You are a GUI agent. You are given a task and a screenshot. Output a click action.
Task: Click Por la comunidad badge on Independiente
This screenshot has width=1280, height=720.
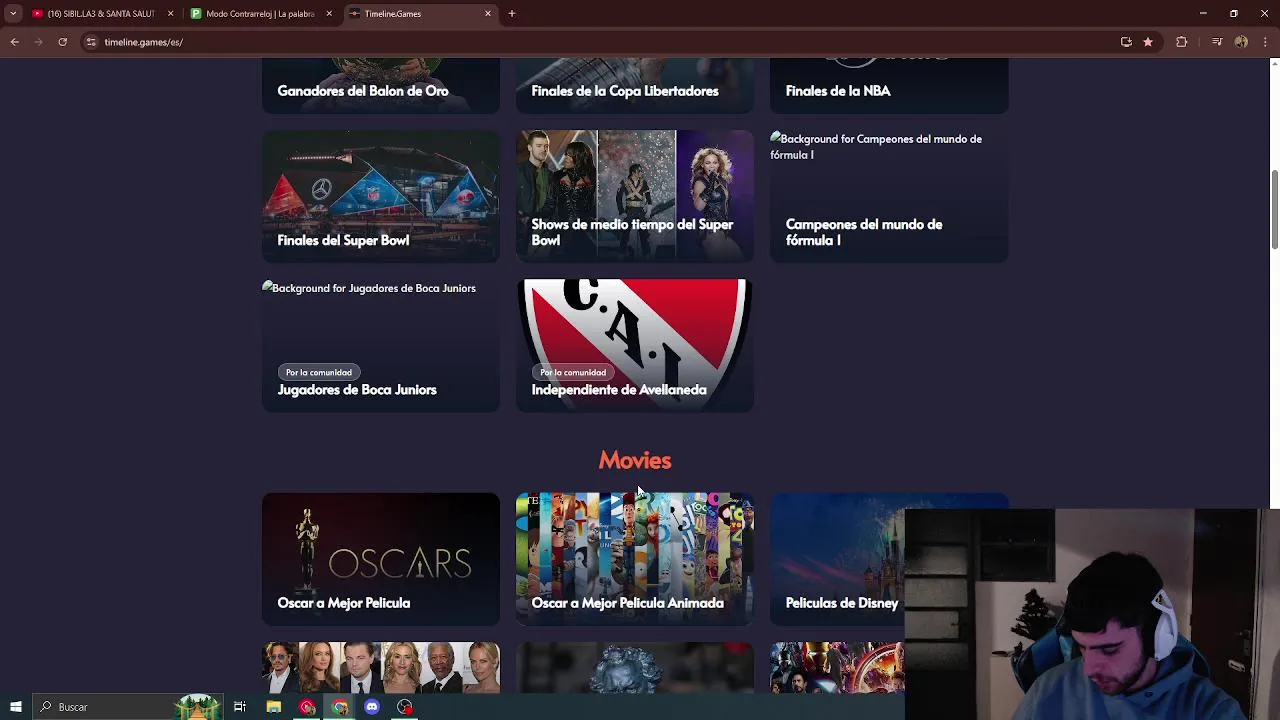[x=573, y=372]
